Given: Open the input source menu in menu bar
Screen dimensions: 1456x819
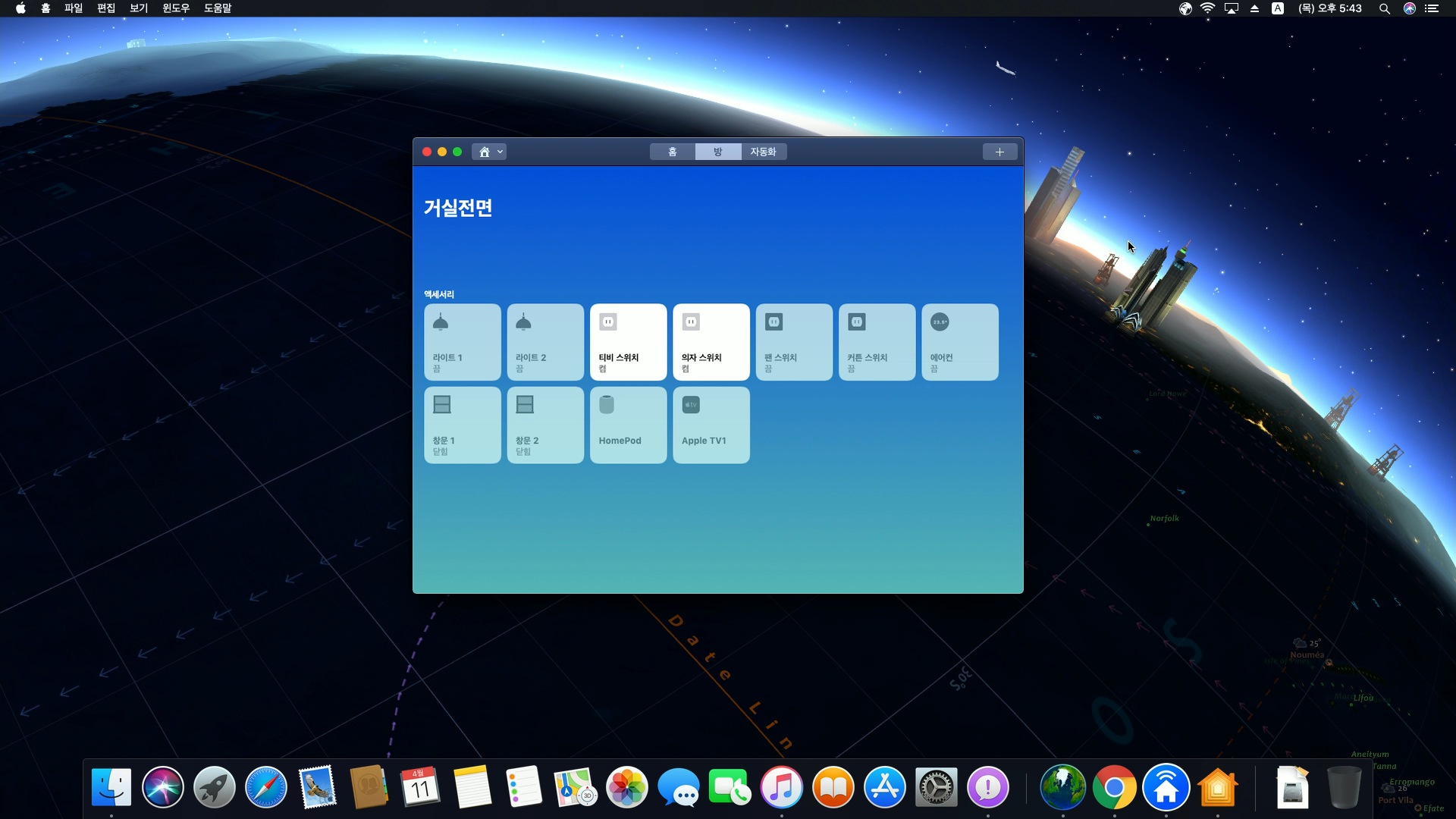Looking at the screenshot, I should pos(1278,8).
